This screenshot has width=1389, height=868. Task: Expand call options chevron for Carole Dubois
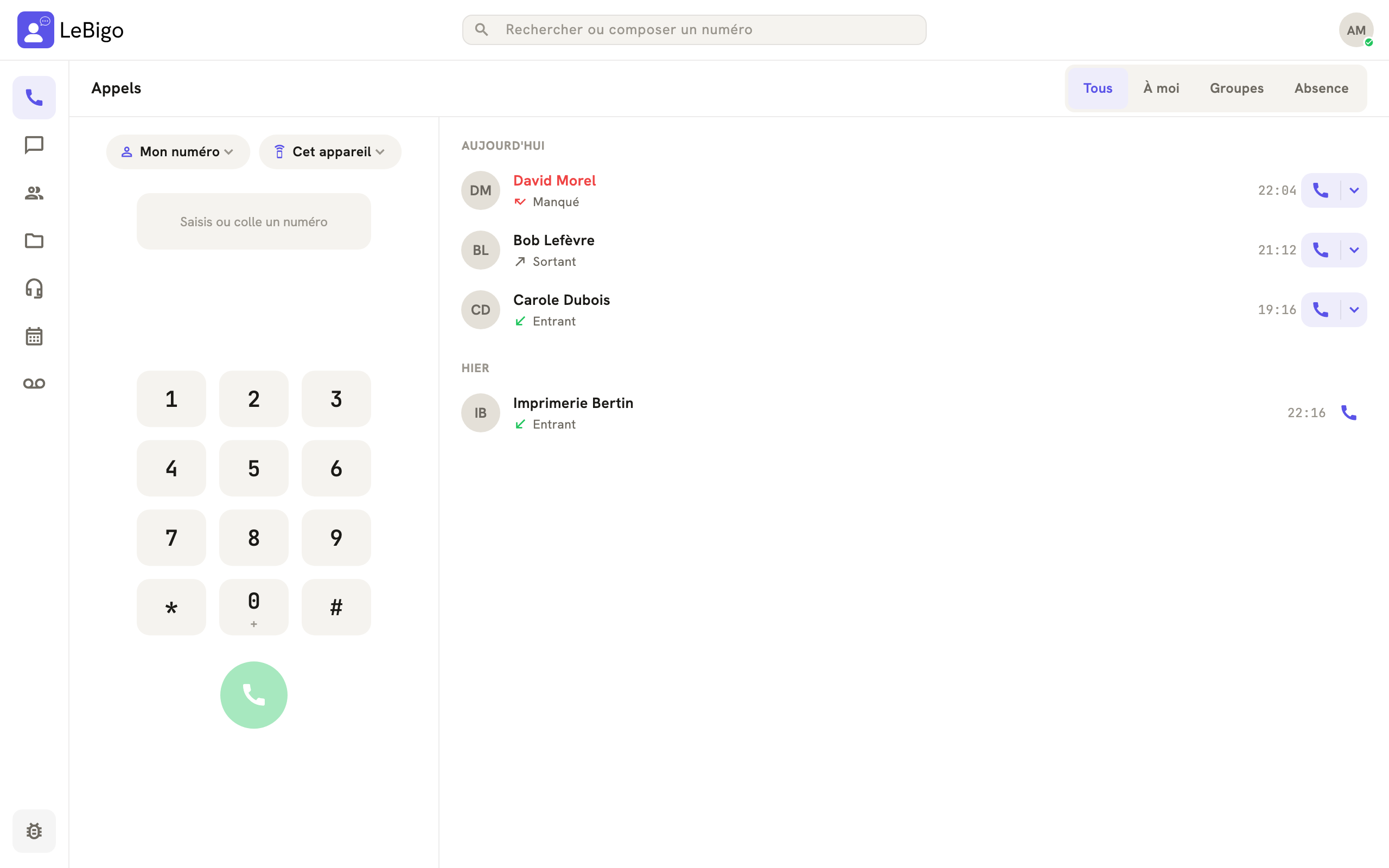point(1354,310)
